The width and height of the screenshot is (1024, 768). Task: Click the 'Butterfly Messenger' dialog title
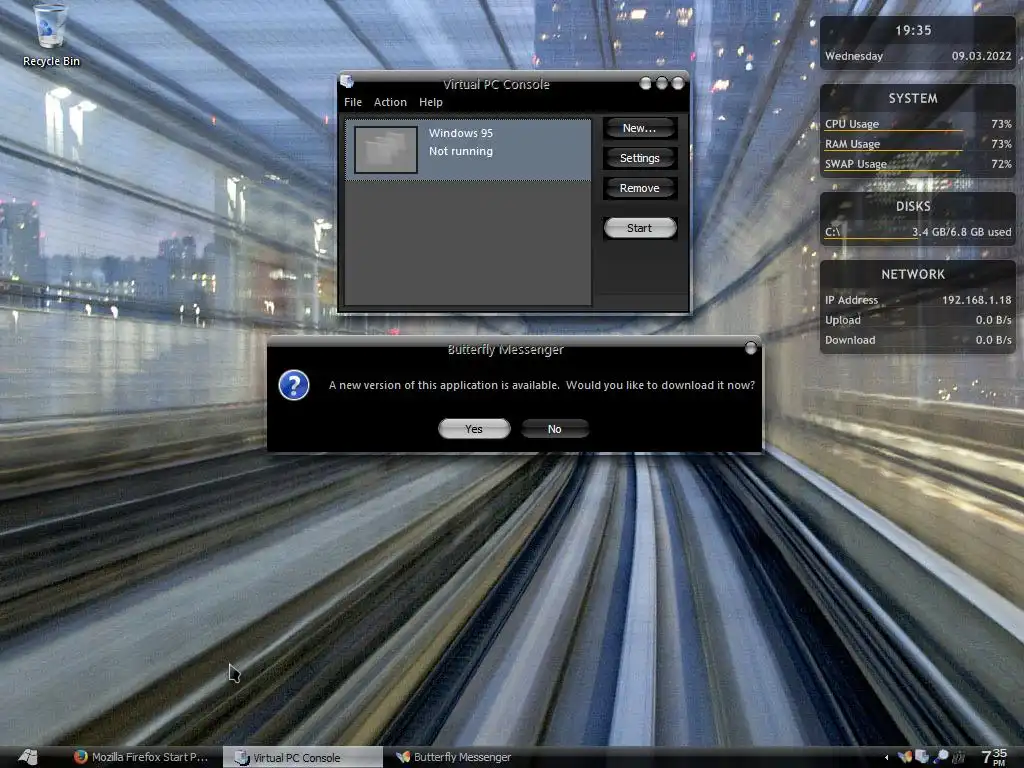pos(505,349)
